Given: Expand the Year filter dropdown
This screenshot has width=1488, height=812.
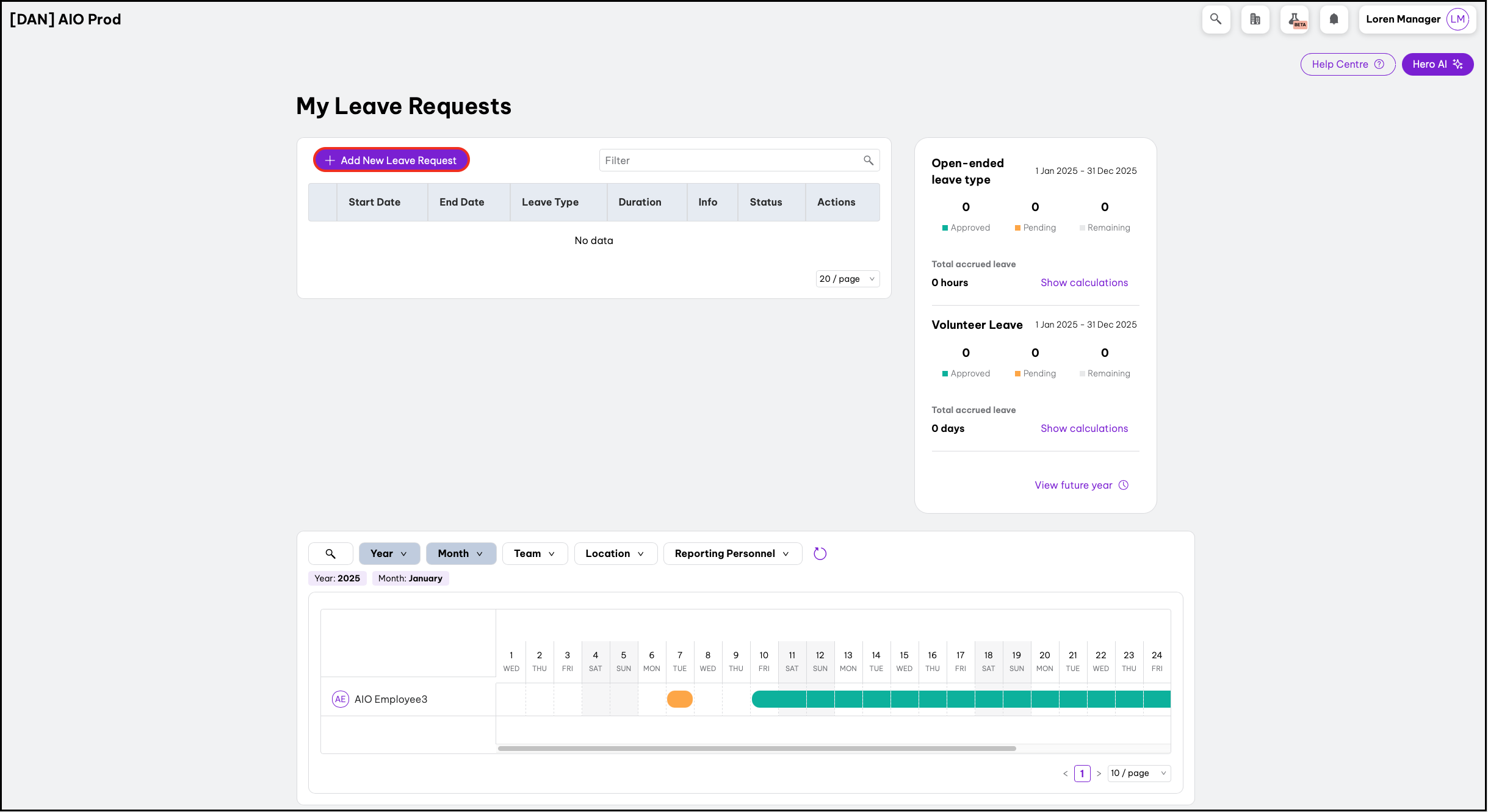Looking at the screenshot, I should 389,553.
